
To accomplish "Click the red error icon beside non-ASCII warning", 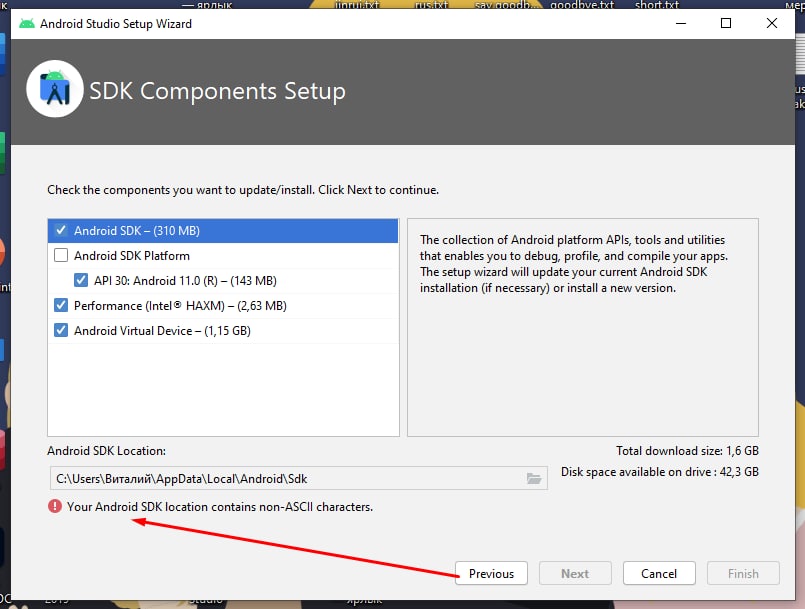I will point(55,506).
